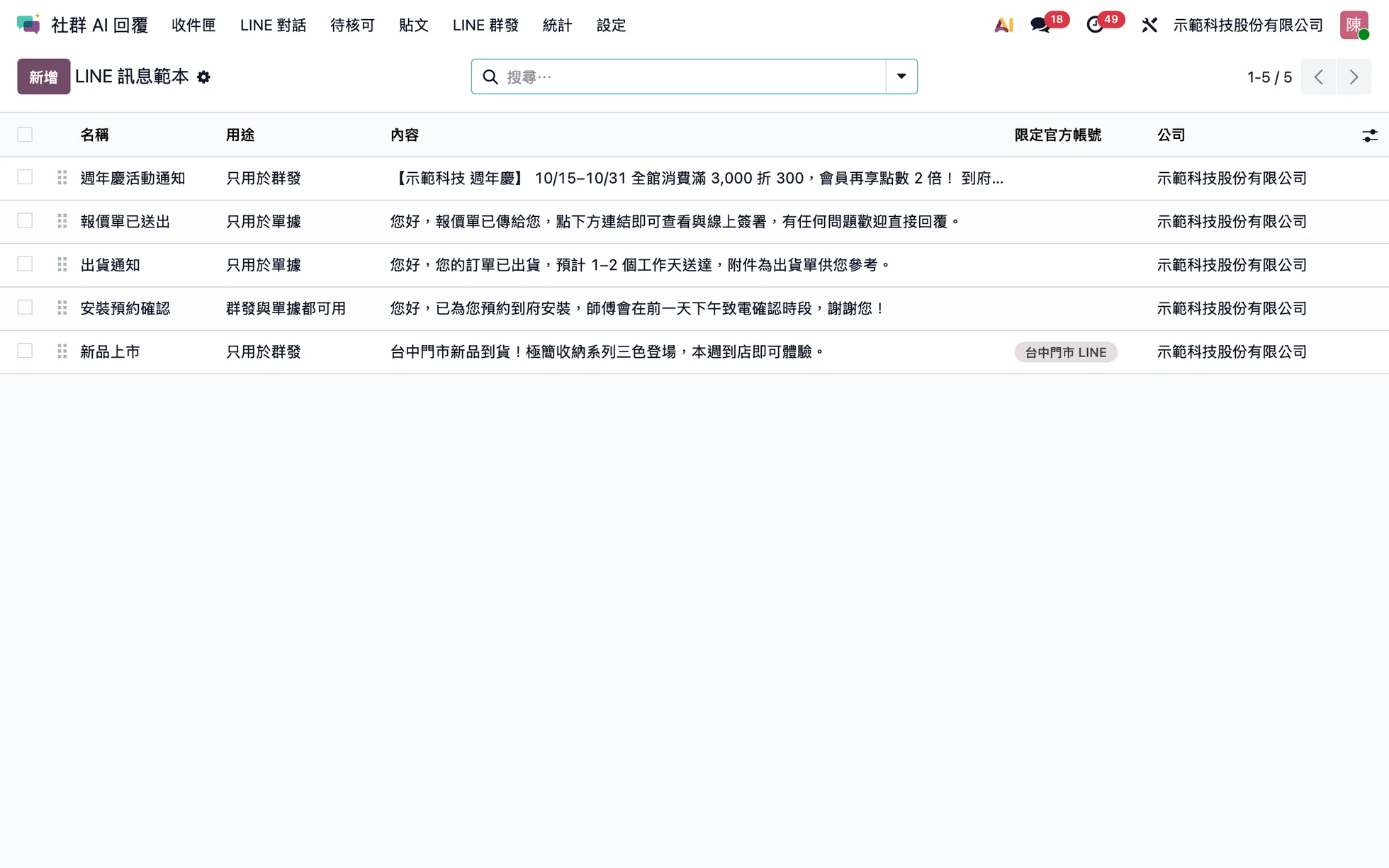Click the content starting 您好，已為您預約到府安裝
This screenshot has width=1389, height=868.
tap(638, 308)
